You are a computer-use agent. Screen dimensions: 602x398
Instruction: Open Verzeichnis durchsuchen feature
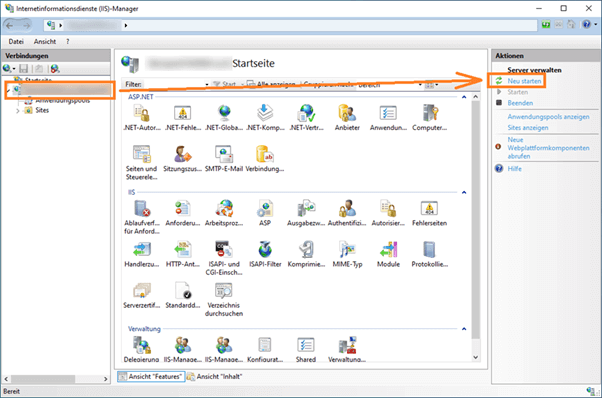[x=224, y=299]
